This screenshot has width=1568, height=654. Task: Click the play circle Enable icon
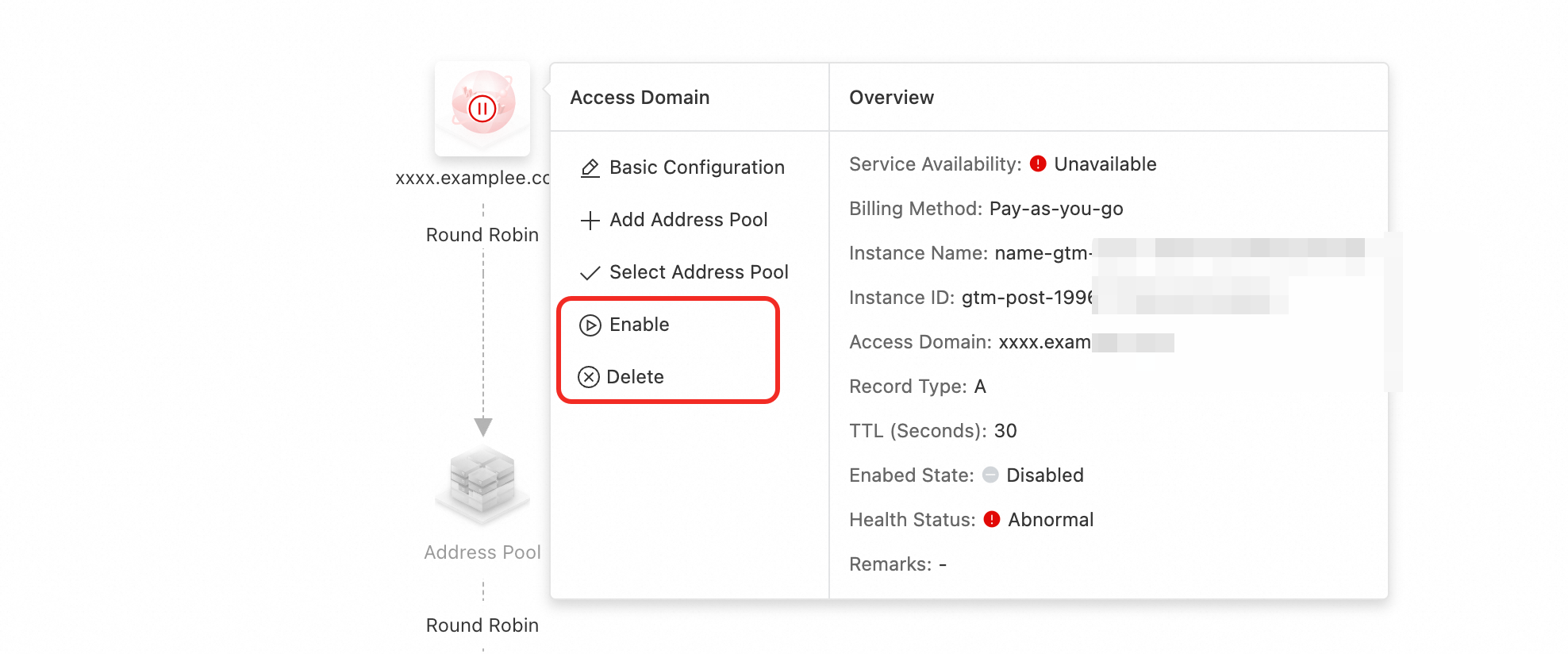[590, 325]
